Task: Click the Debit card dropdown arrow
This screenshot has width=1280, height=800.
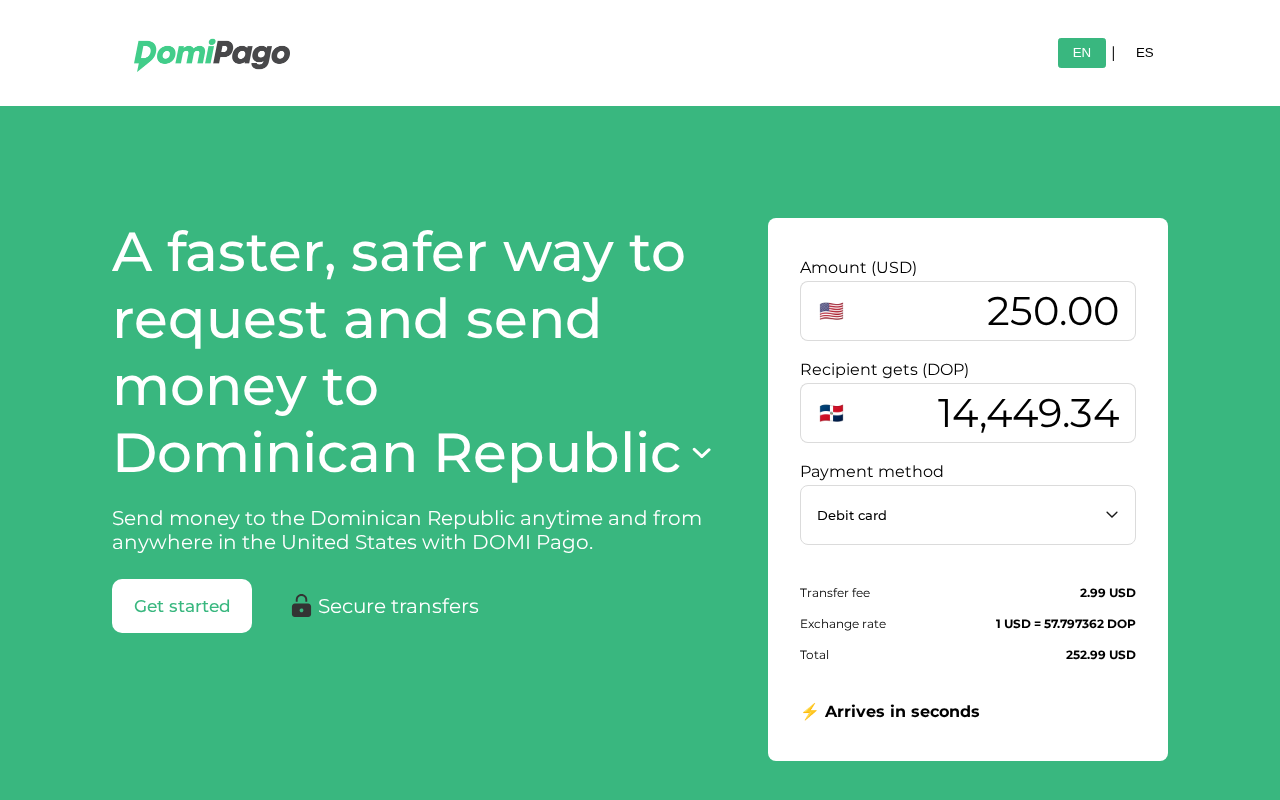Action: pos(1111,515)
